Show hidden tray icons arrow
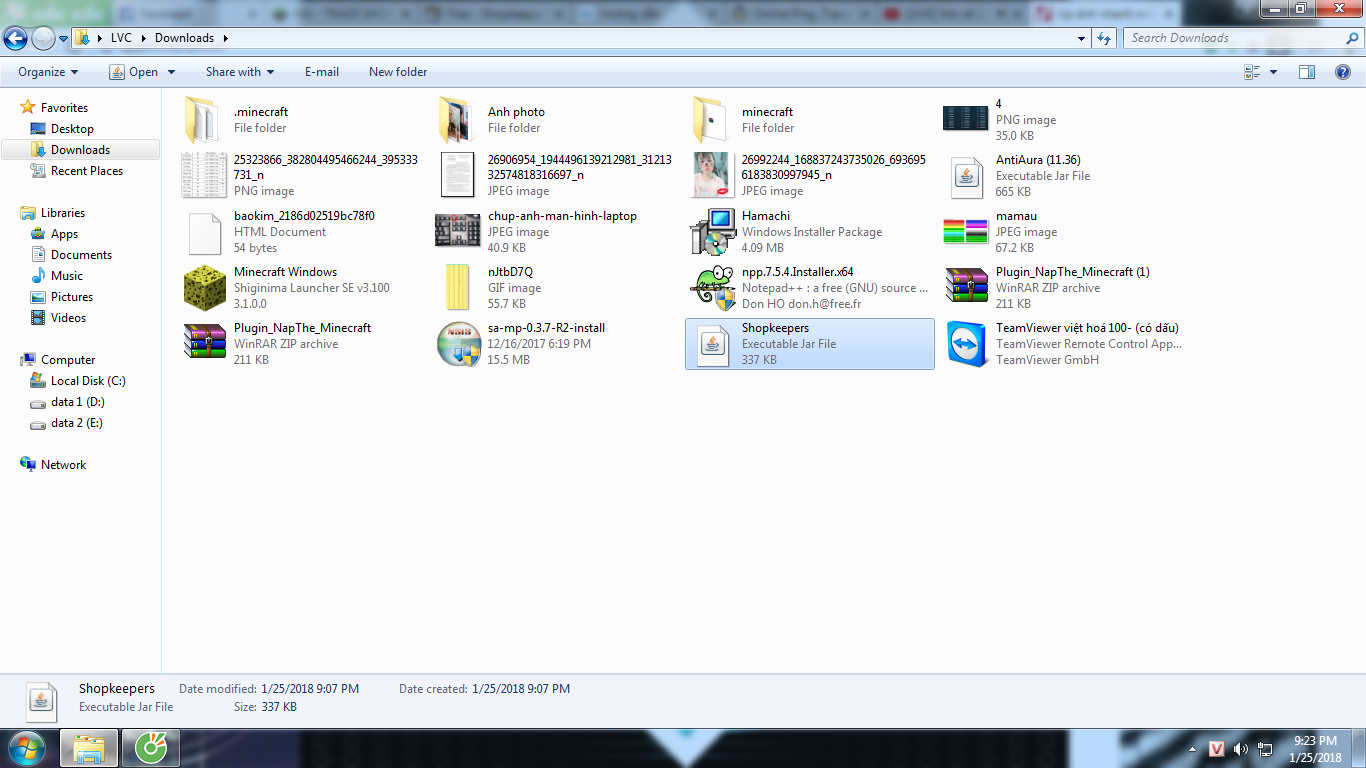This screenshot has width=1366, height=768. [1192, 749]
